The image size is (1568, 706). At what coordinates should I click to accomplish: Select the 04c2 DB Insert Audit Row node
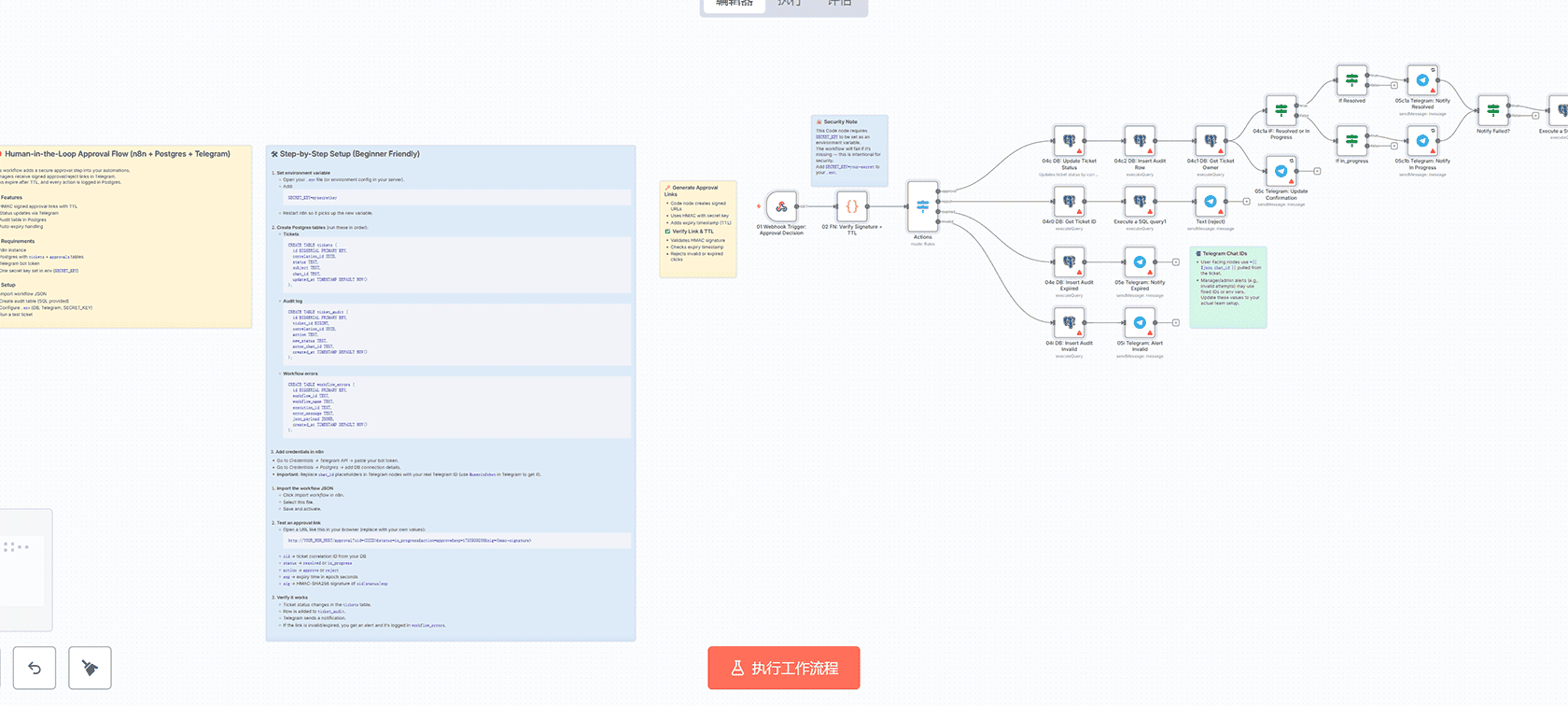(x=1140, y=141)
